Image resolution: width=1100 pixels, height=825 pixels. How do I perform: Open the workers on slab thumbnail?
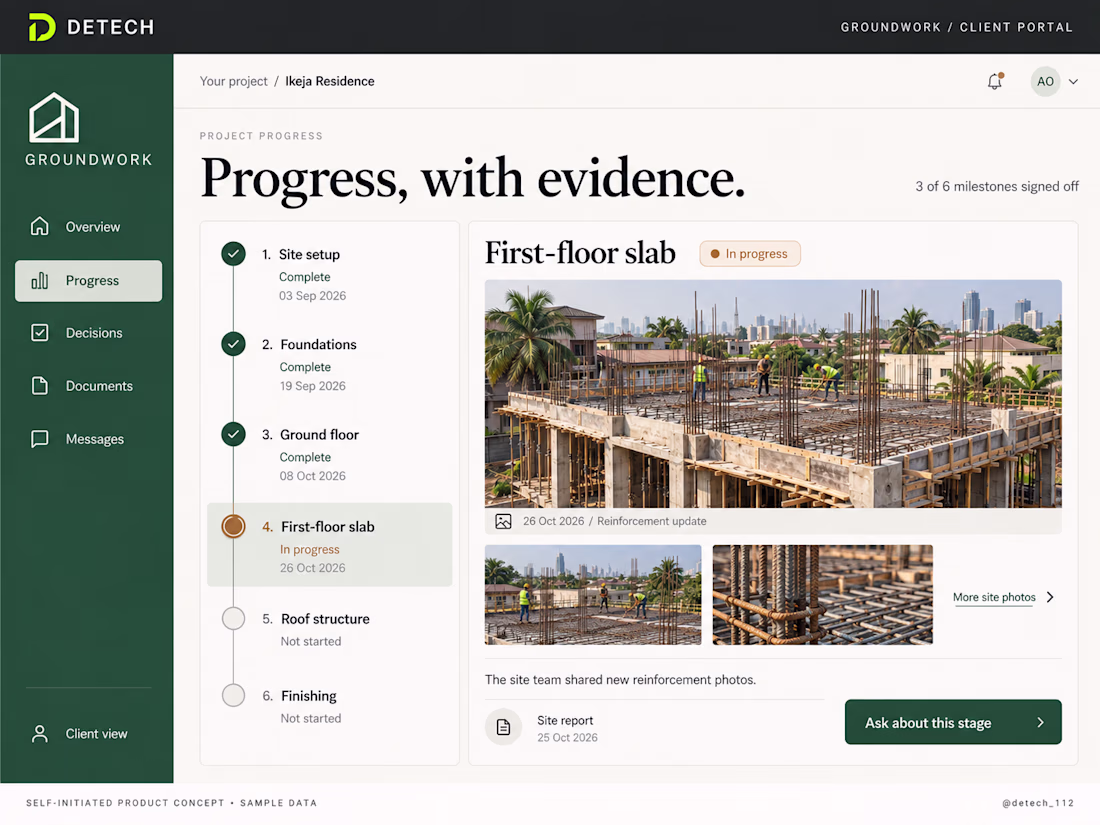click(593, 595)
